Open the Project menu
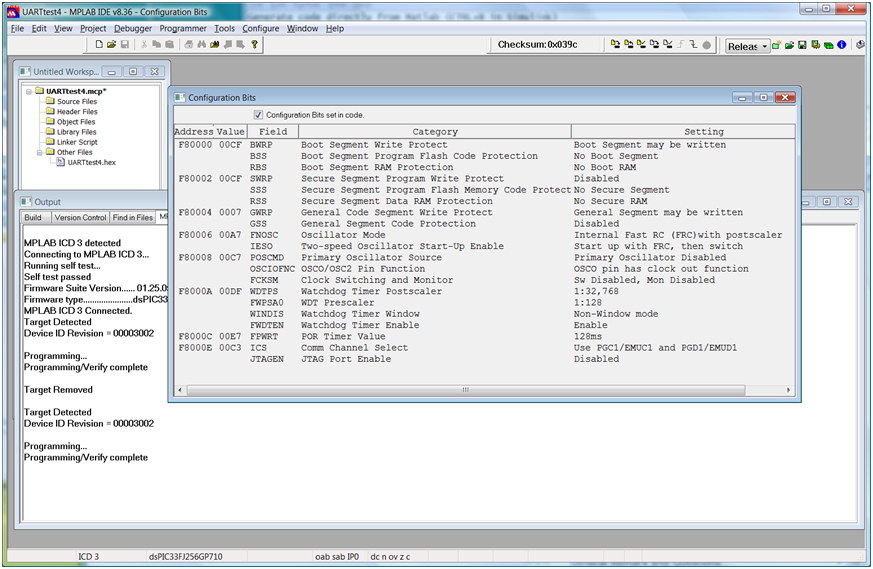Image resolution: width=873 pixels, height=569 pixels. coord(93,28)
